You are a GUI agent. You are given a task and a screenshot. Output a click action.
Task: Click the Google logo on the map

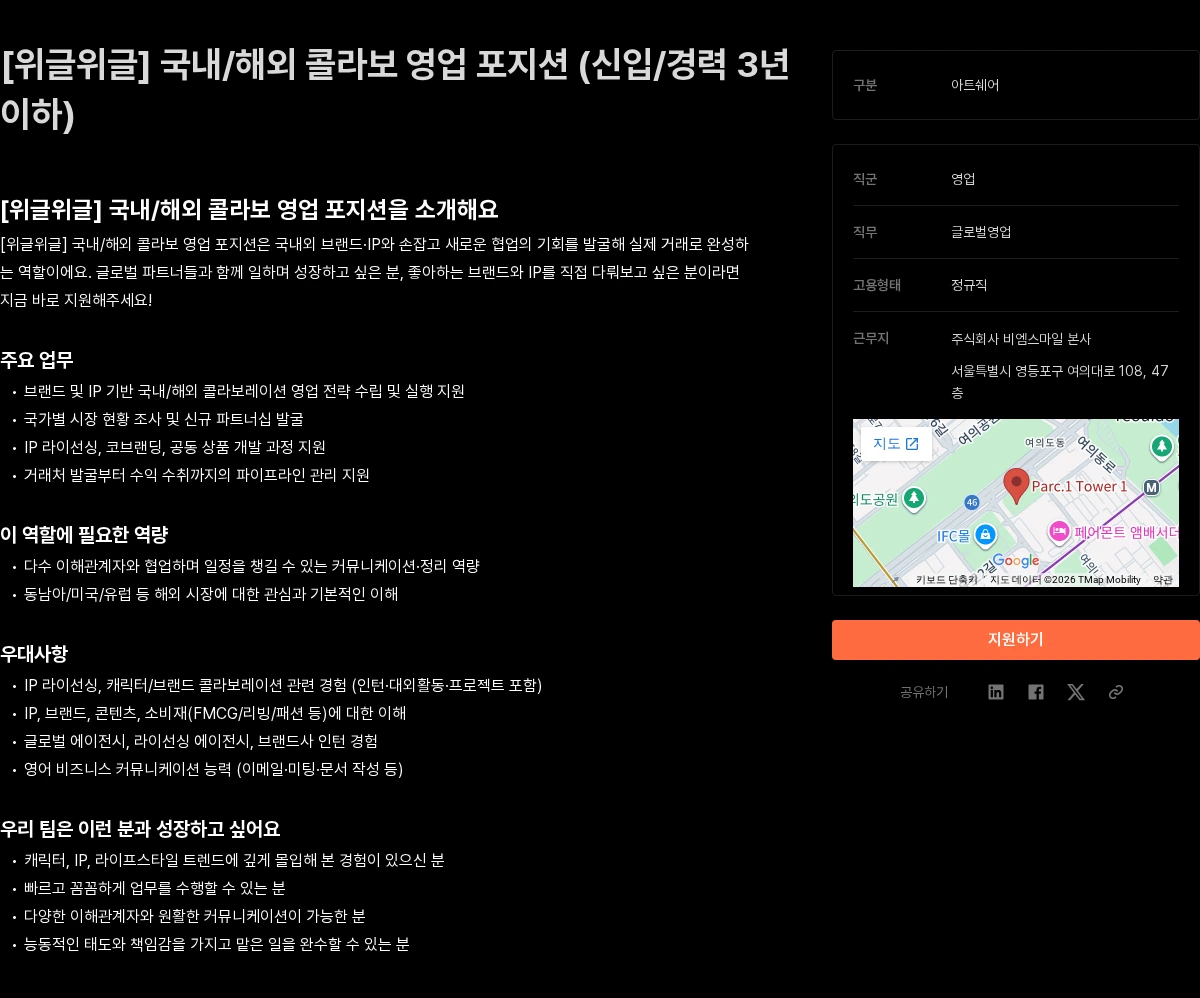click(x=1016, y=561)
